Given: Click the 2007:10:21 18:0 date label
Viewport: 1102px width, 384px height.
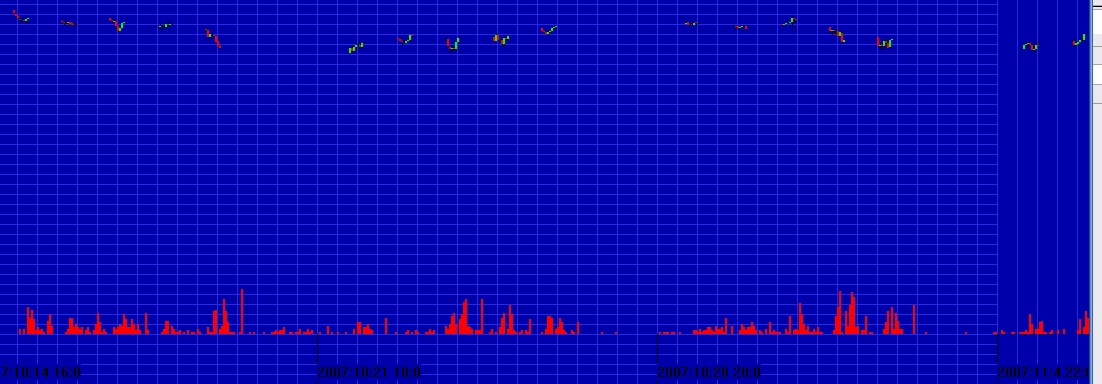Looking at the screenshot, I should 369,372.
